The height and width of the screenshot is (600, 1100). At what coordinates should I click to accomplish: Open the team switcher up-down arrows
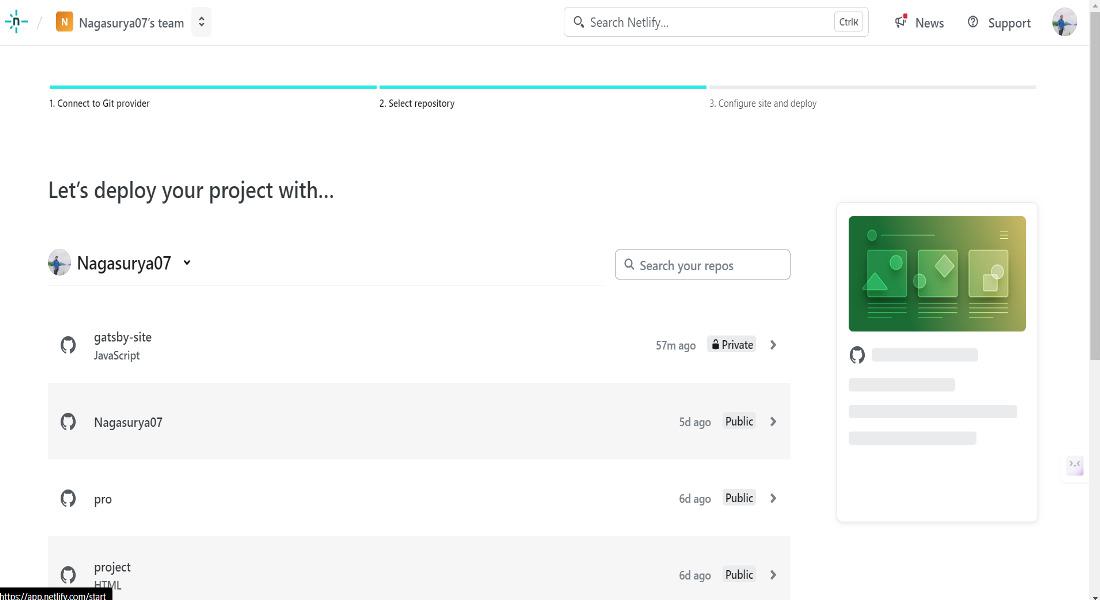pos(201,22)
